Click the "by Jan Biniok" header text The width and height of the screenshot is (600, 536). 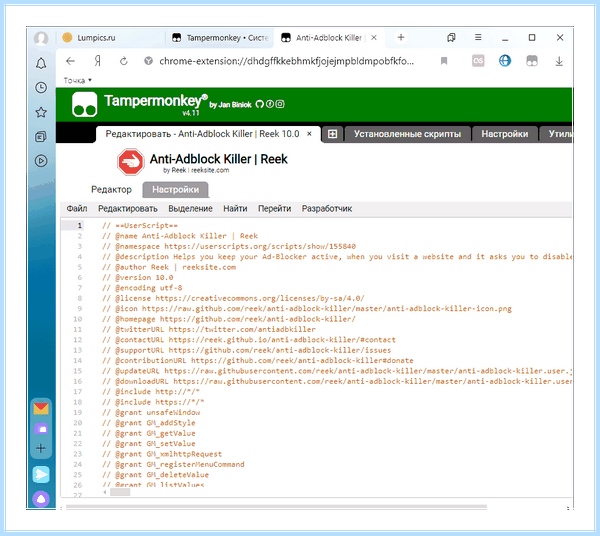point(230,105)
